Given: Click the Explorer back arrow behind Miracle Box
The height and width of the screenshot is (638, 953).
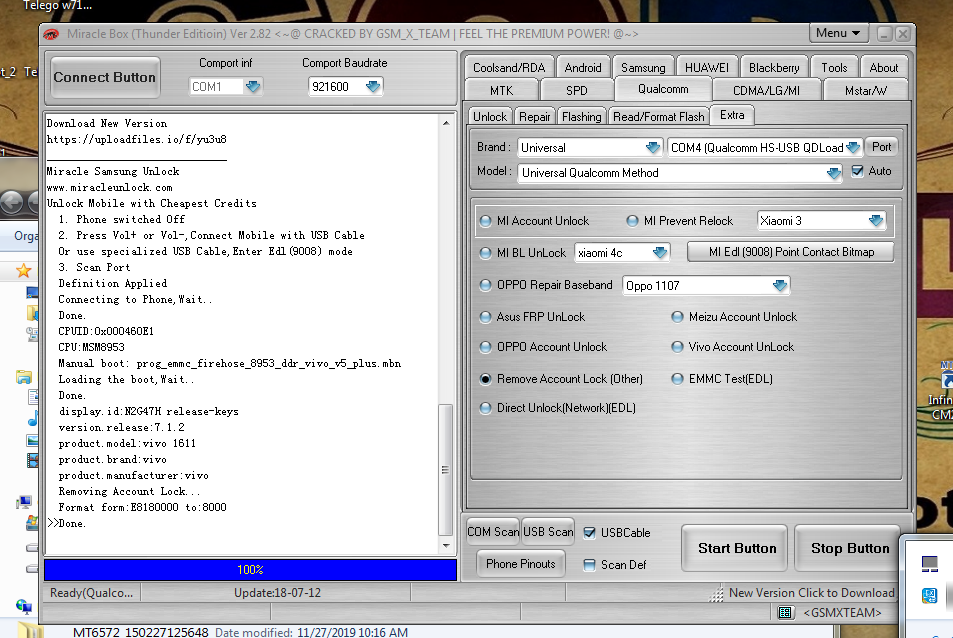Looking at the screenshot, I should 10,202.
